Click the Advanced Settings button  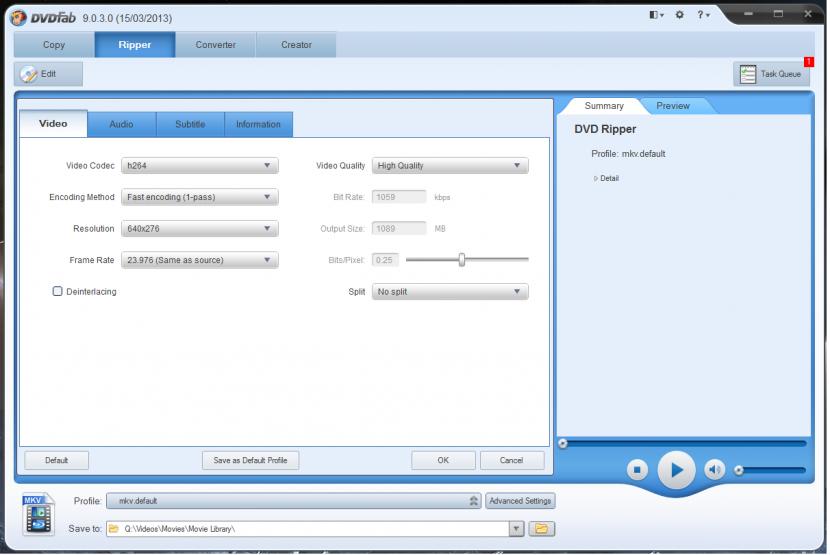(520, 501)
